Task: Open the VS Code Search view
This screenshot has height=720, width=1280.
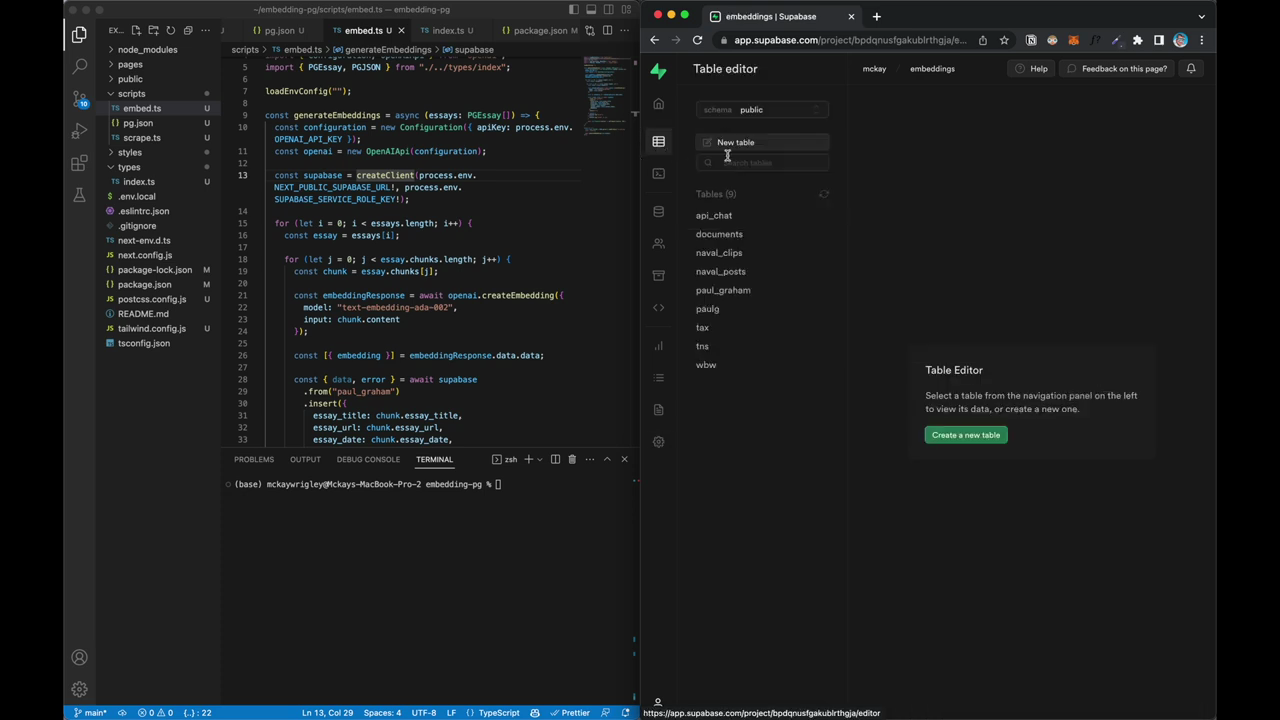Action: coord(79,67)
